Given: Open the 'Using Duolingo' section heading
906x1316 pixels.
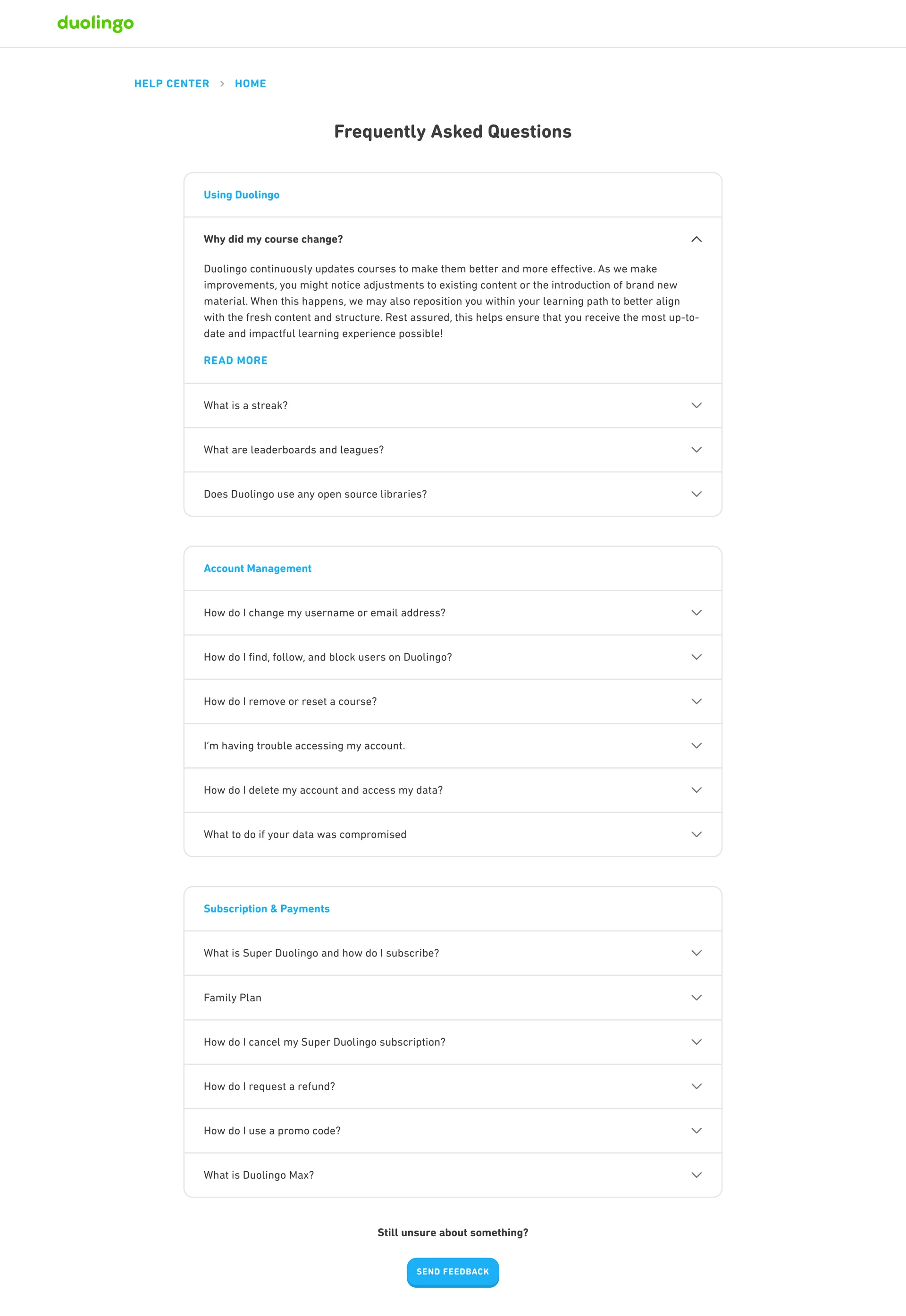Looking at the screenshot, I should click(x=241, y=195).
